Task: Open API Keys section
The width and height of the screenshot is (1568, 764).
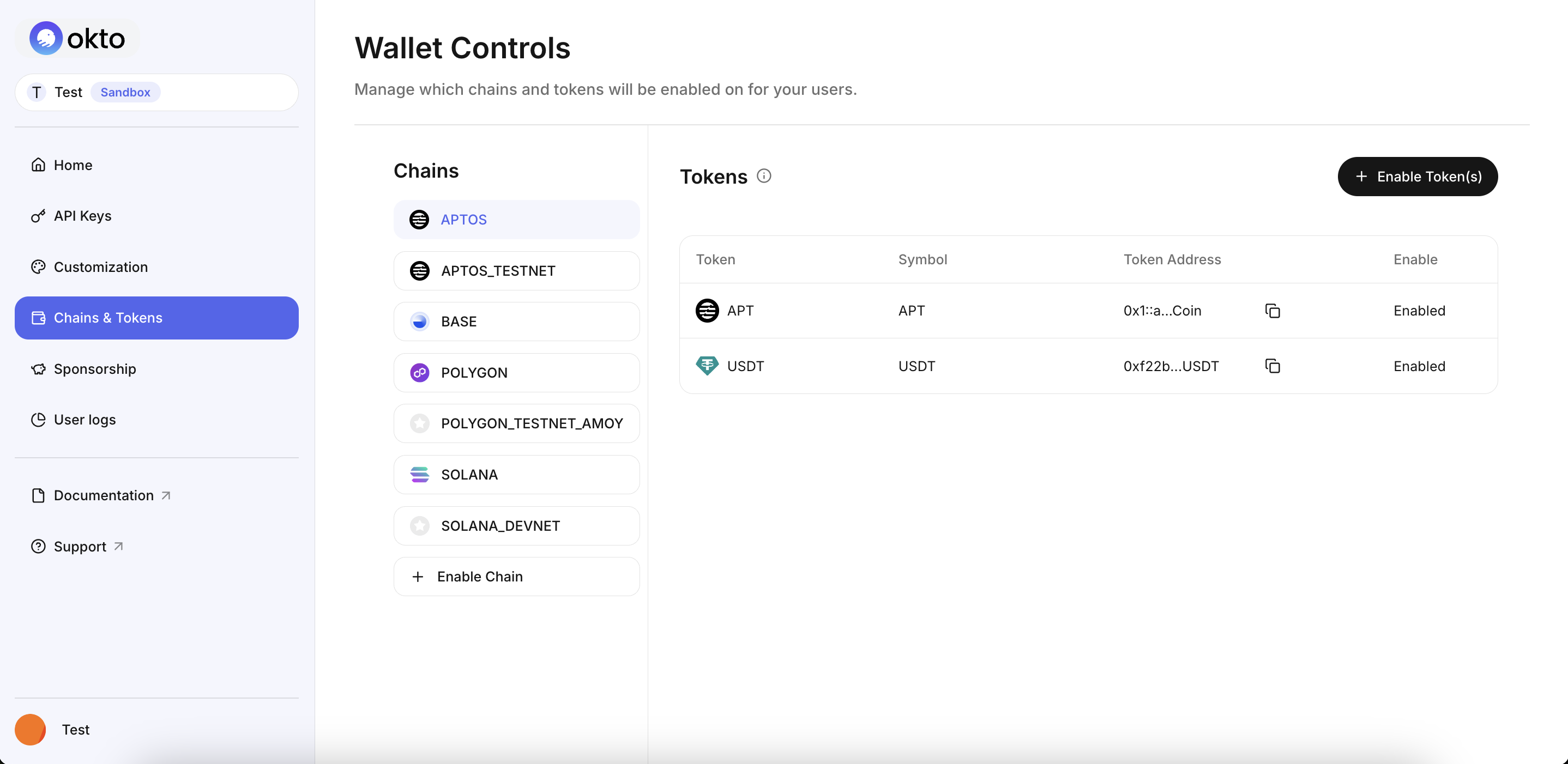Action: 156,216
